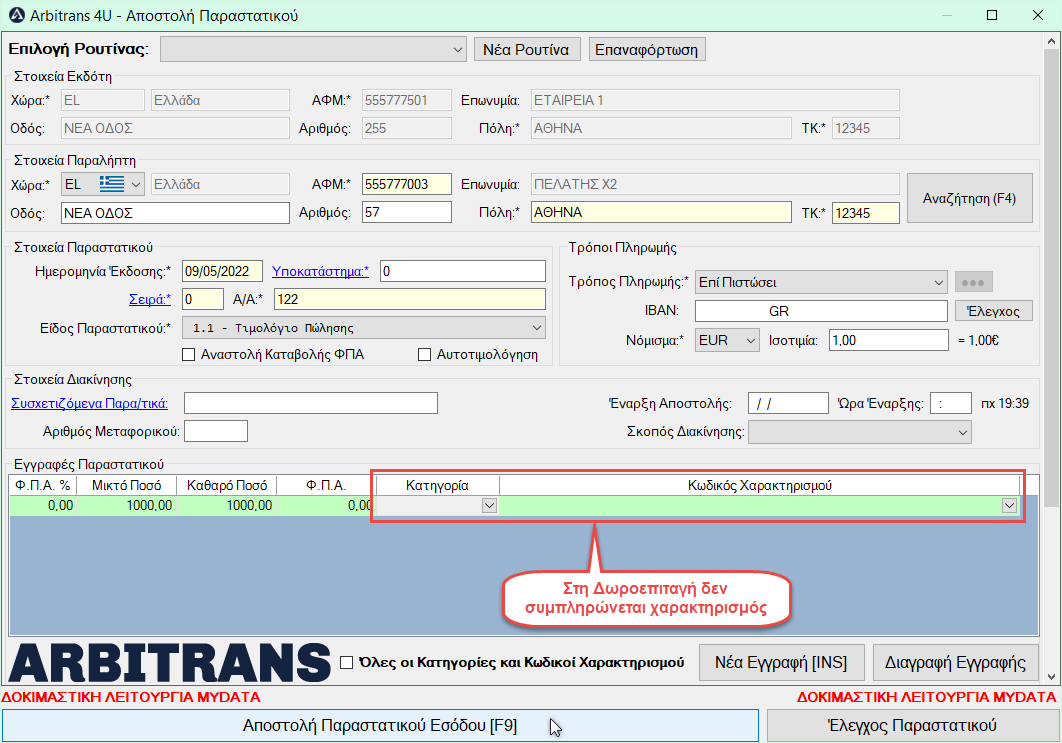Screen dimensions: 1062x743
Task: Open Σκοπός Διακίνησης dropdown
Action: [859, 432]
